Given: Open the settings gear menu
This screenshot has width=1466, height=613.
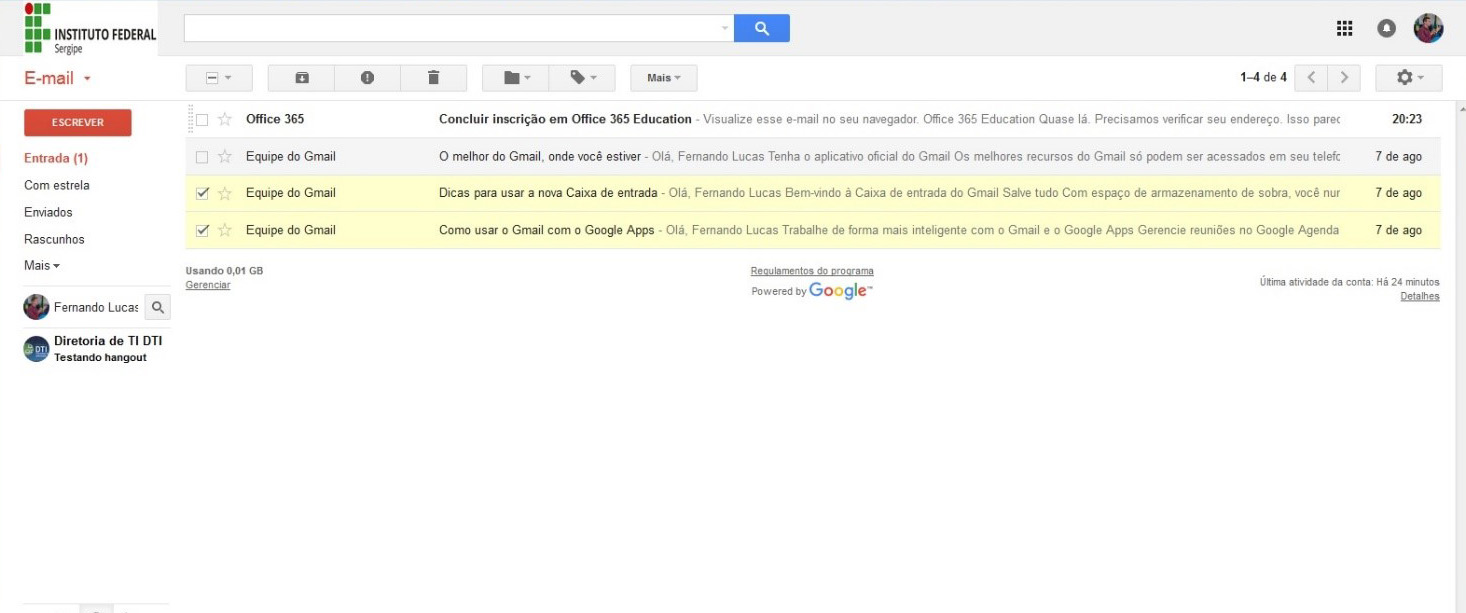Looking at the screenshot, I should [1408, 77].
